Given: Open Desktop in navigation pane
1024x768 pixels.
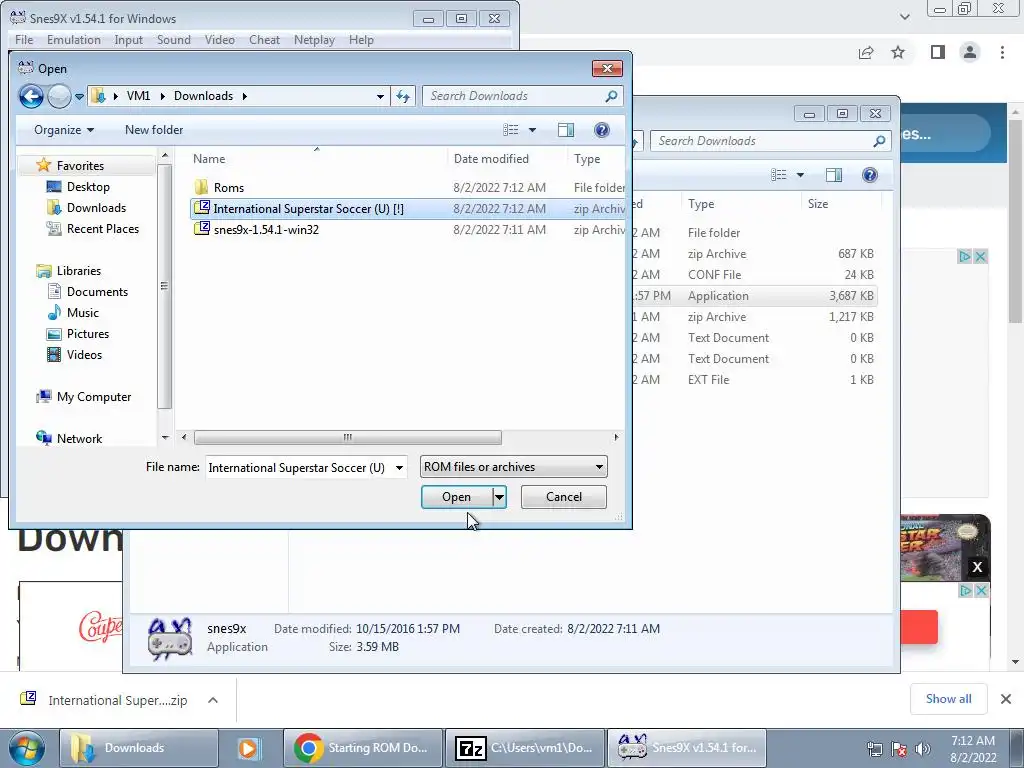Looking at the screenshot, I should pyautogui.click(x=88, y=187).
